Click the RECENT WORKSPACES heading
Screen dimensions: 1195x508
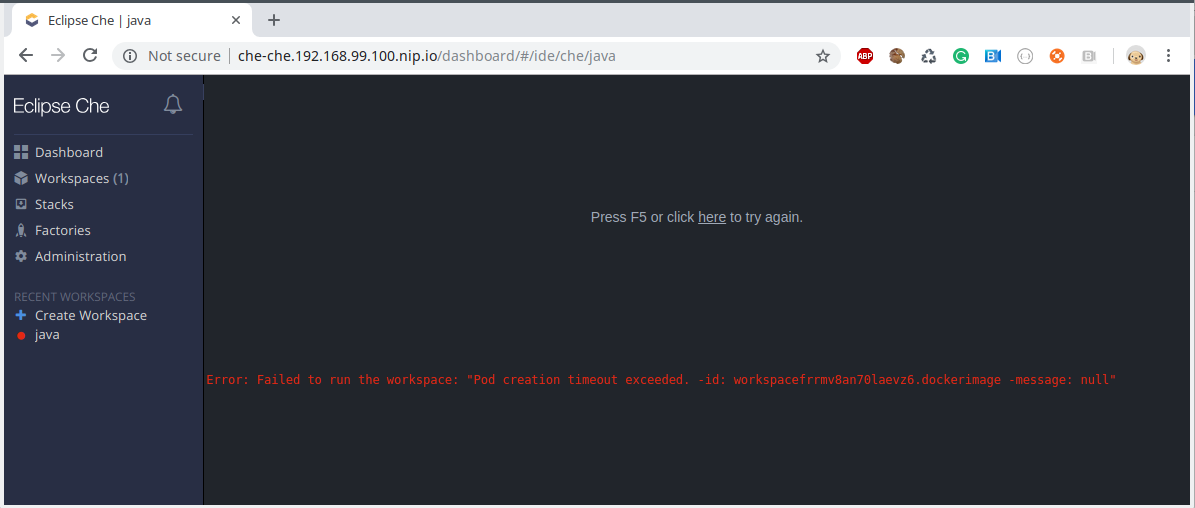pyautogui.click(x=75, y=296)
